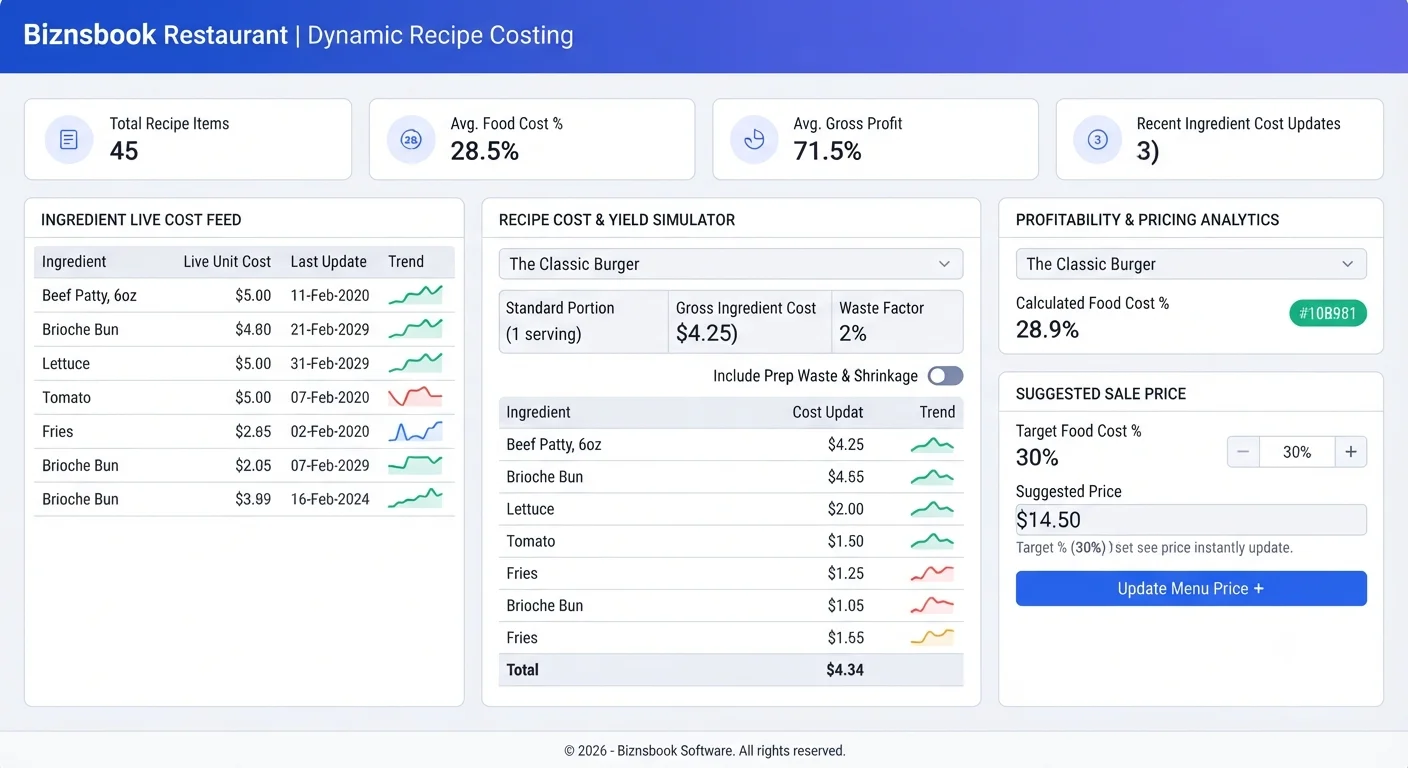Toggle Include Prep Waste & Shrinkage switch

pyautogui.click(x=945, y=376)
